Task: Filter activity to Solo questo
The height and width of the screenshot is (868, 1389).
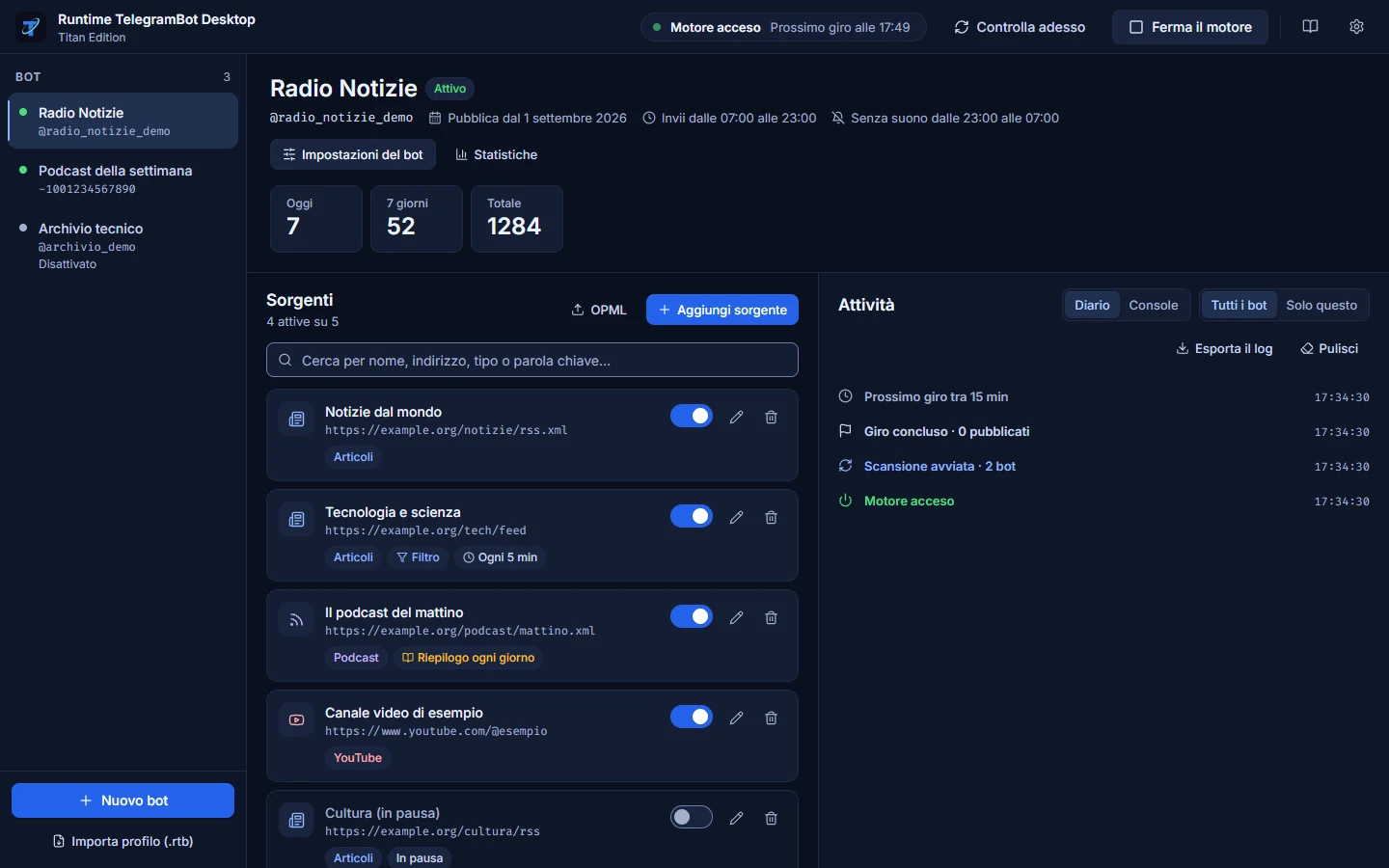Action: click(1321, 305)
